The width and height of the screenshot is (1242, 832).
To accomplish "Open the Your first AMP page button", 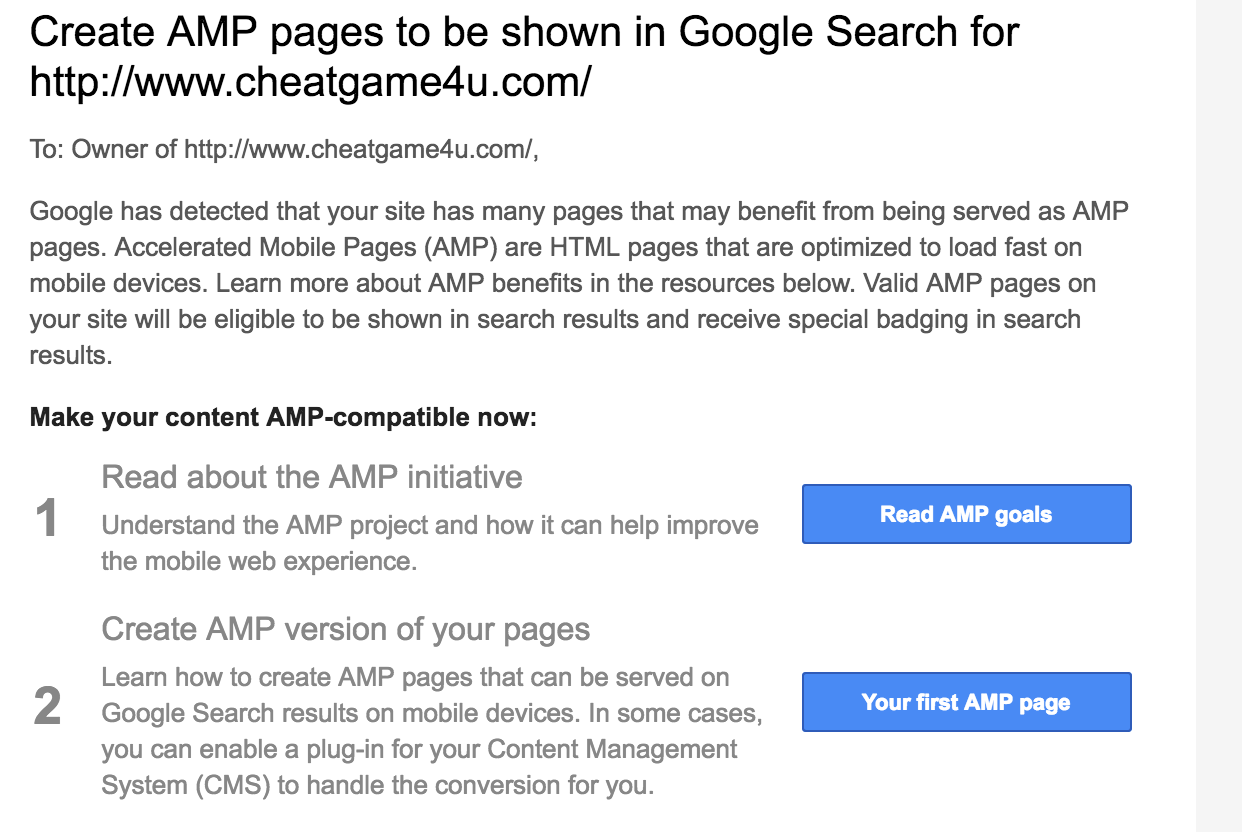I will pyautogui.click(x=966, y=702).
